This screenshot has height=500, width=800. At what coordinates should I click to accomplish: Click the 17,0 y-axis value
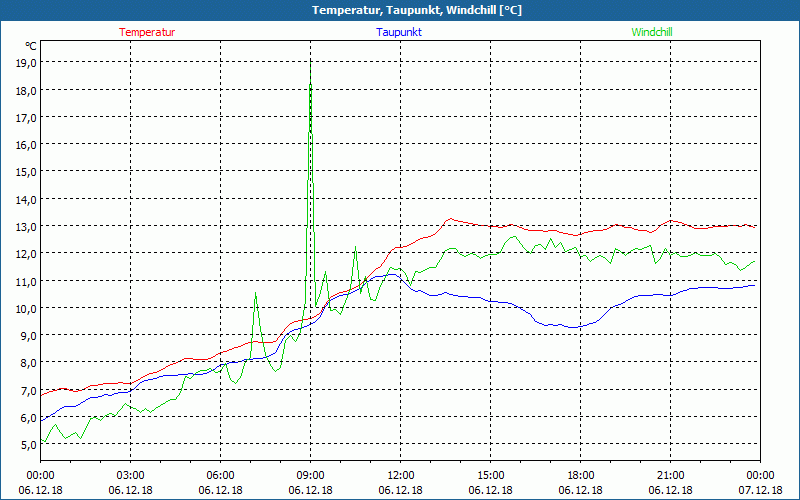pyautogui.click(x=26, y=118)
